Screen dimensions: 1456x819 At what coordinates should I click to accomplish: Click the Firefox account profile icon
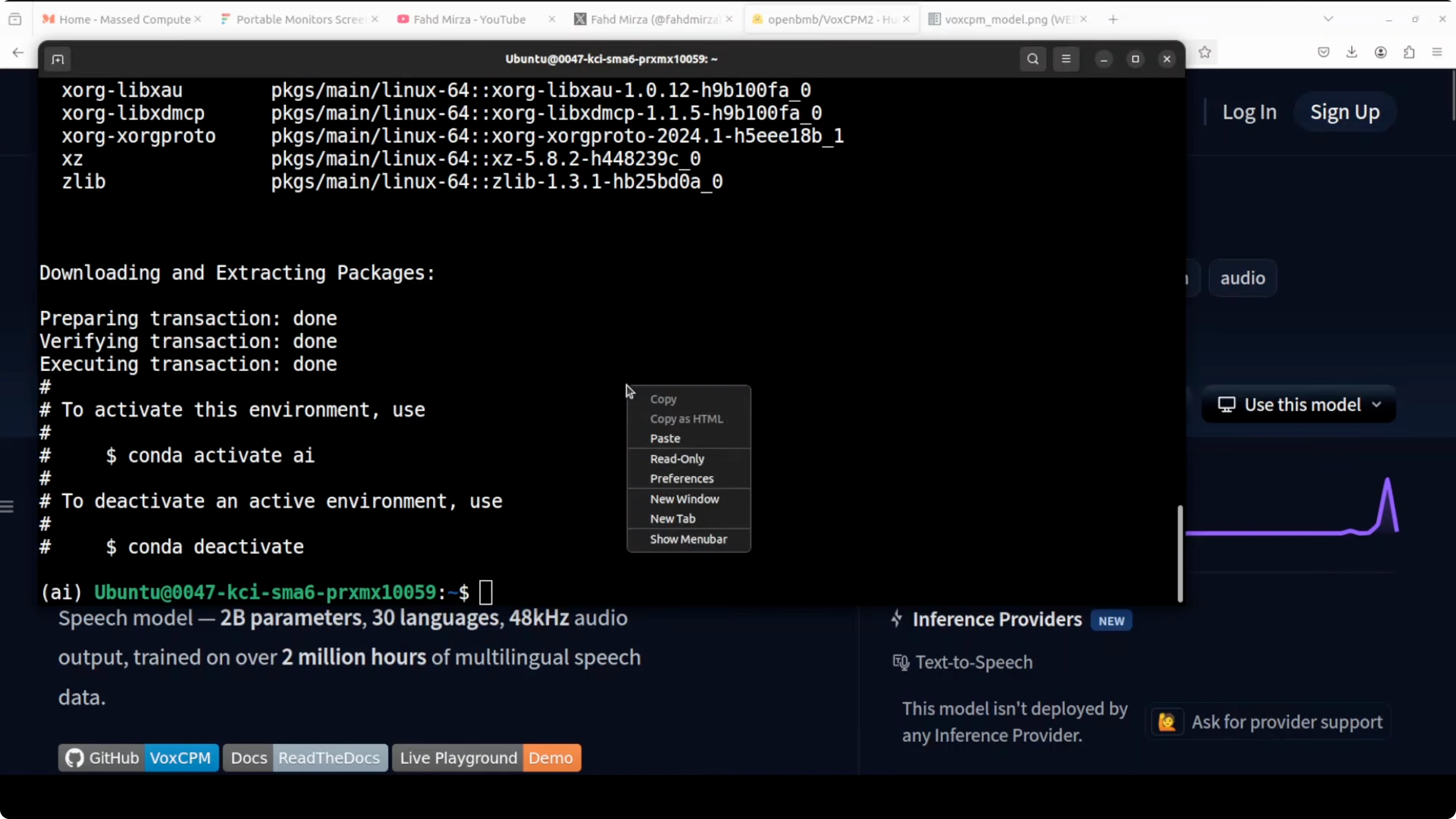click(x=1380, y=53)
